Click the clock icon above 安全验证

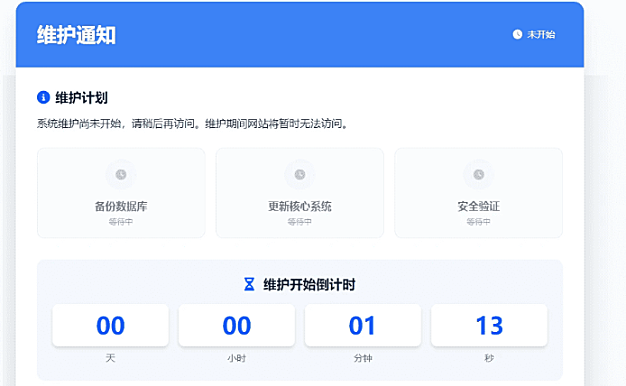(x=479, y=174)
